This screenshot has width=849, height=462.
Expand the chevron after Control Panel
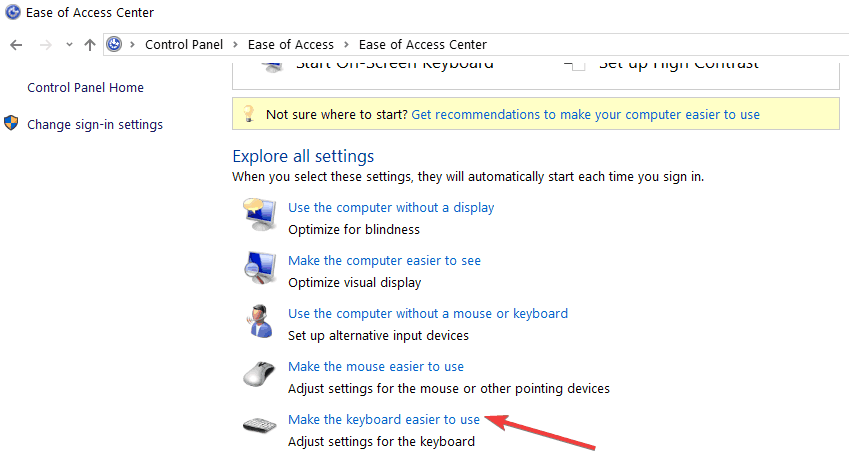tap(236, 44)
